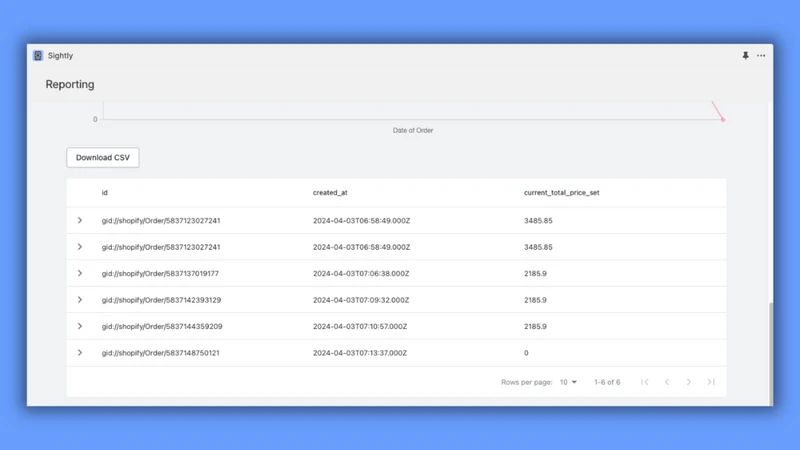Screen dimensions: 800x450
Task: Download the report as CSV
Action: 103,158
